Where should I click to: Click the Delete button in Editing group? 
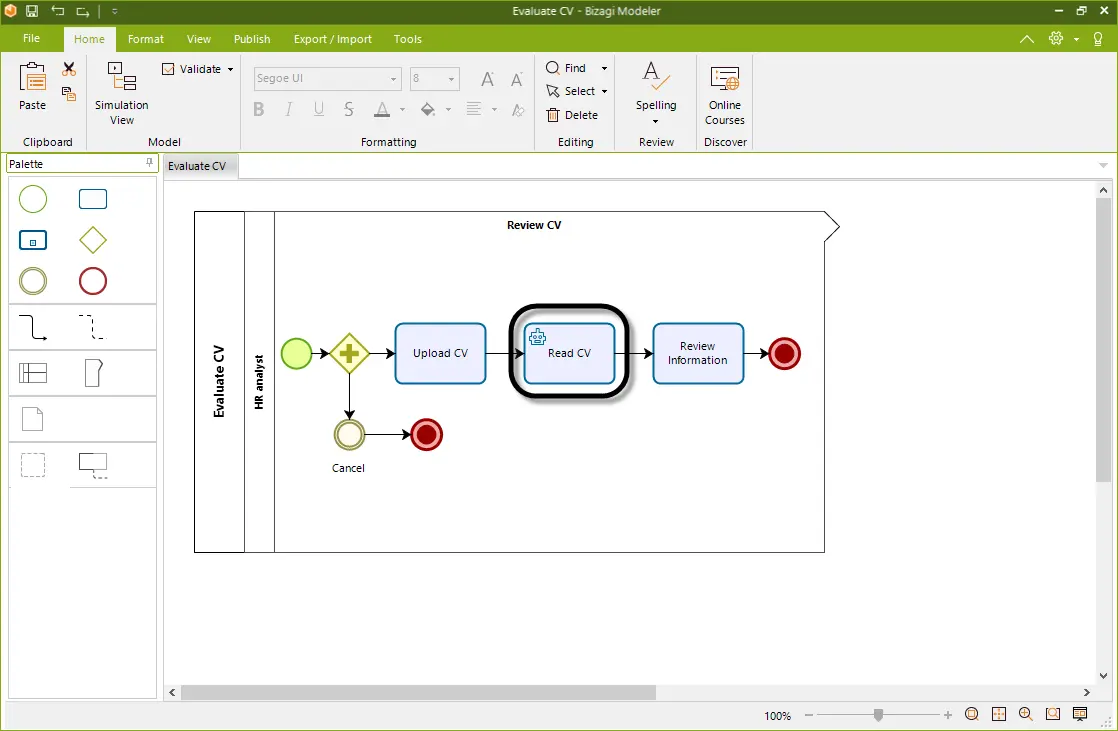pos(572,115)
